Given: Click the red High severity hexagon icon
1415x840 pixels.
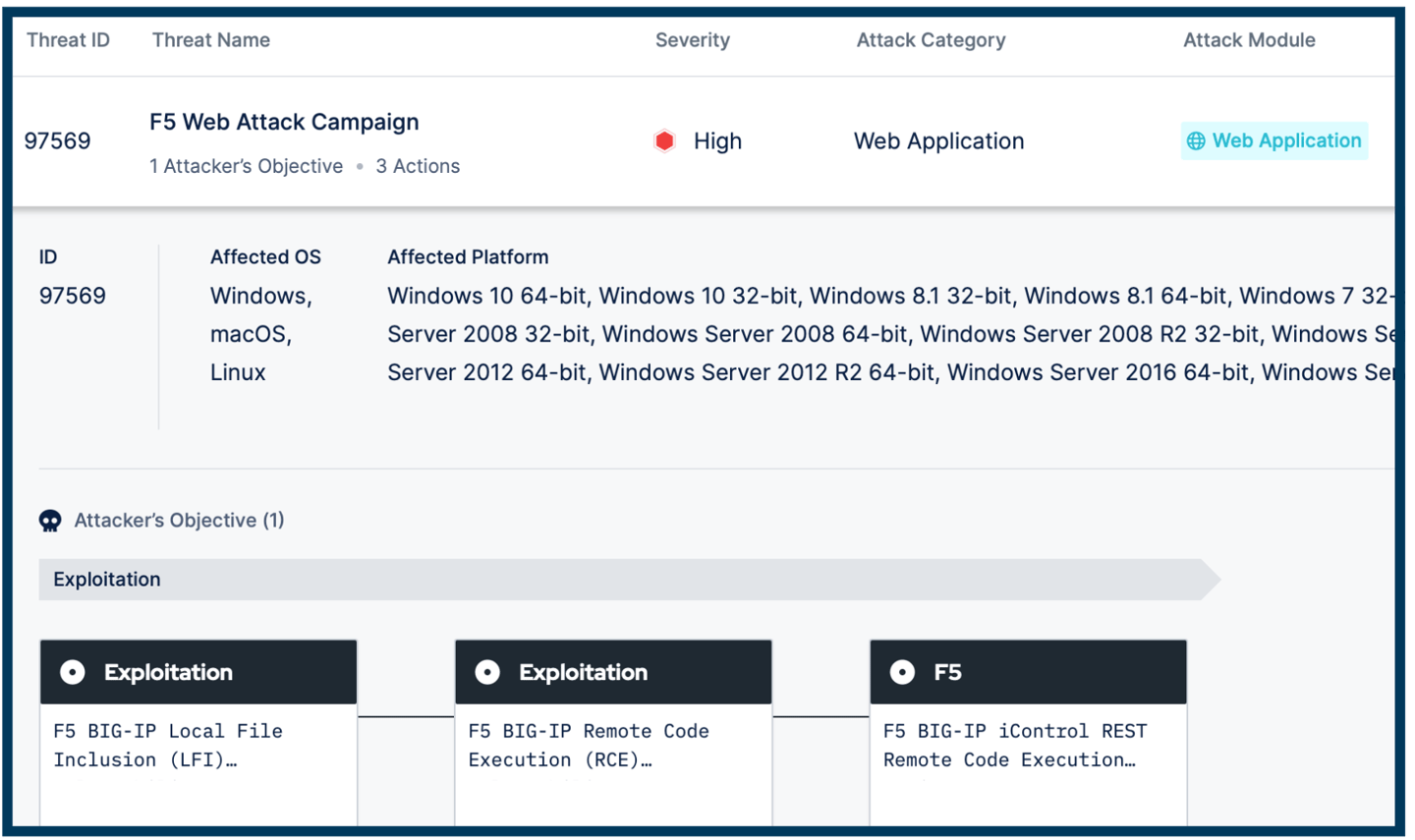Looking at the screenshot, I should [x=664, y=140].
